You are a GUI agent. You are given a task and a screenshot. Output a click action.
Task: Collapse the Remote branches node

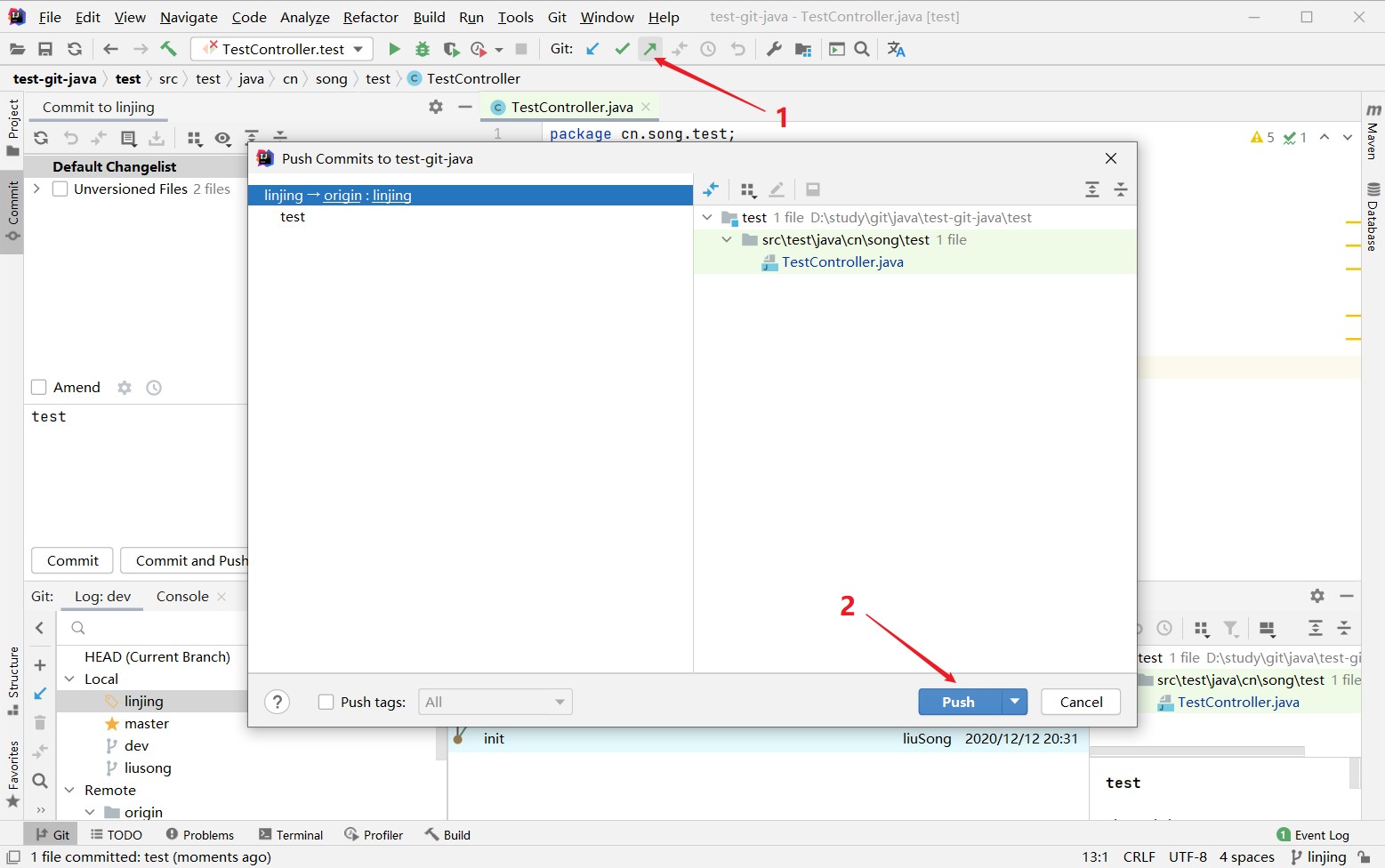click(69, 790)
